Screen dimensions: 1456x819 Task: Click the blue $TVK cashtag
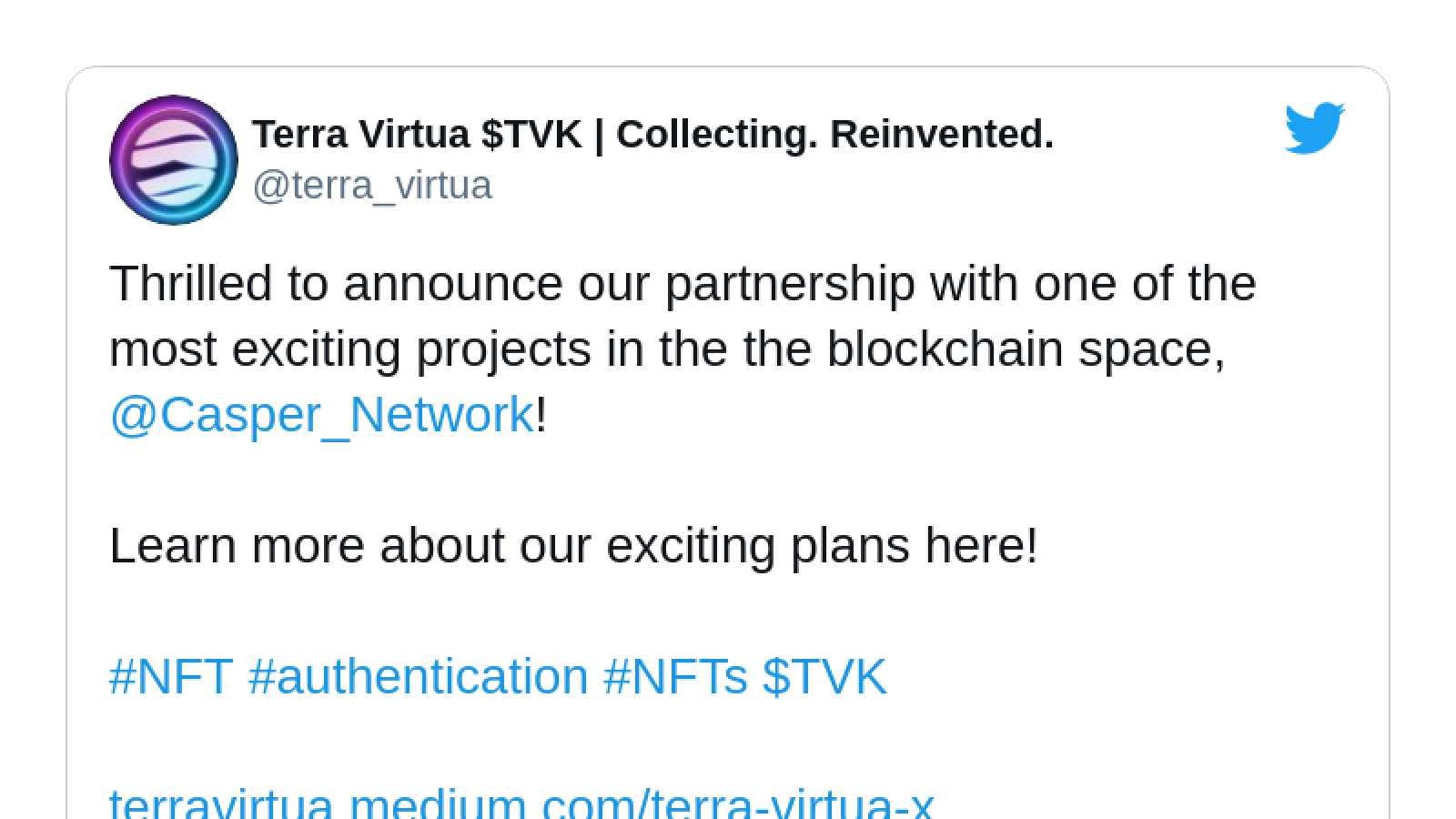pos(824,676)
